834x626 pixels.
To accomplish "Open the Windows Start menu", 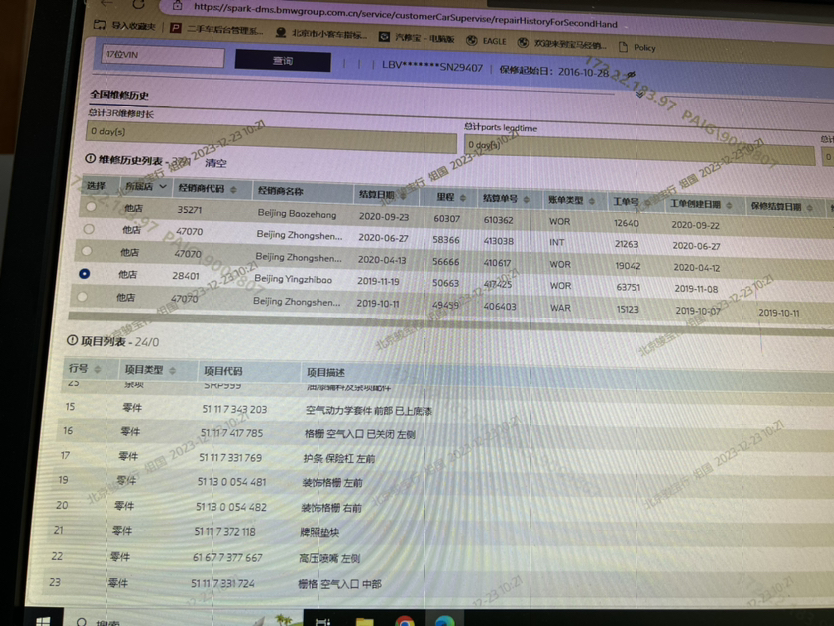I will [44, 621].
